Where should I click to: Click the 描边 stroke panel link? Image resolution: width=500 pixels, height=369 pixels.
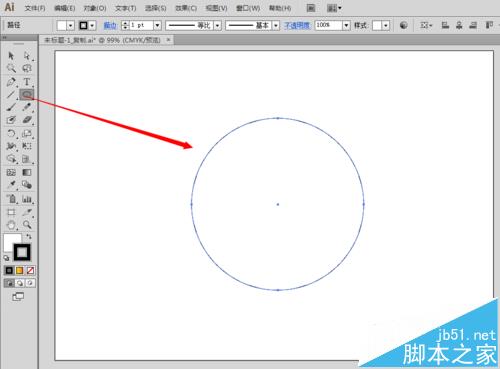click(x=110, y=25)
